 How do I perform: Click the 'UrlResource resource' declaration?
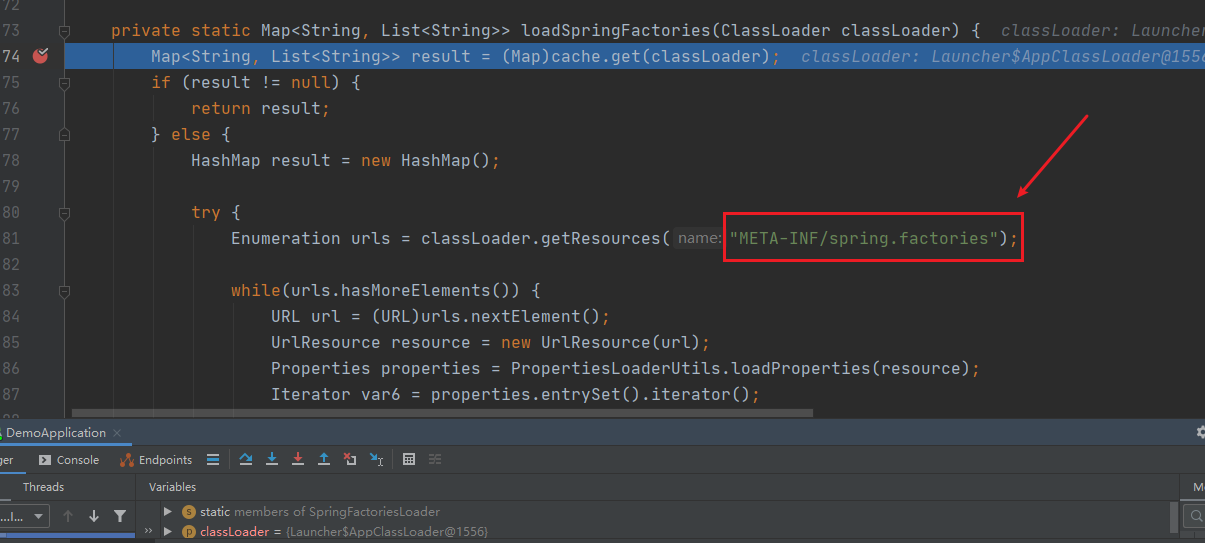[490, 342]
